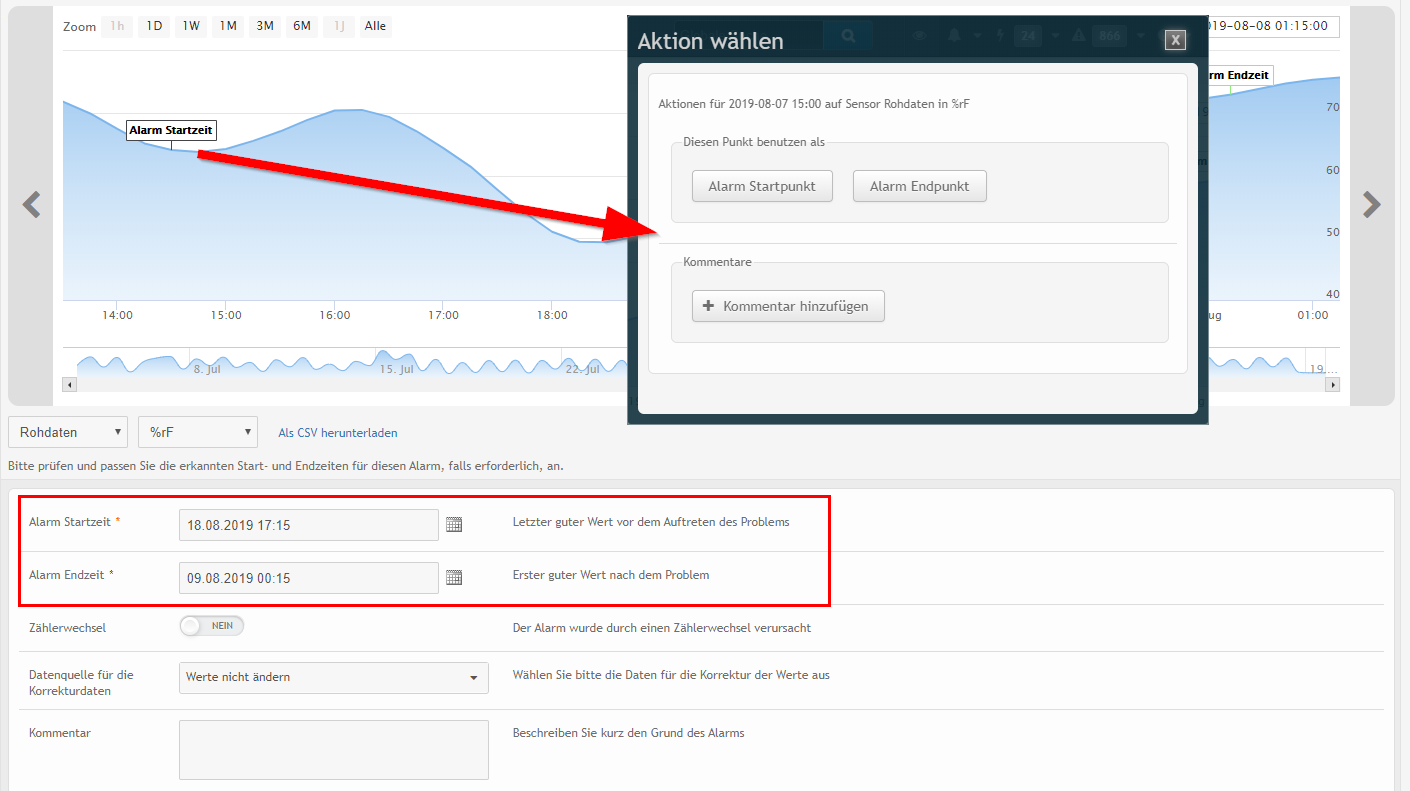Screen dimensions: 1410x791
Task: Set chart zoom to 1J
Action: (339, 26)
